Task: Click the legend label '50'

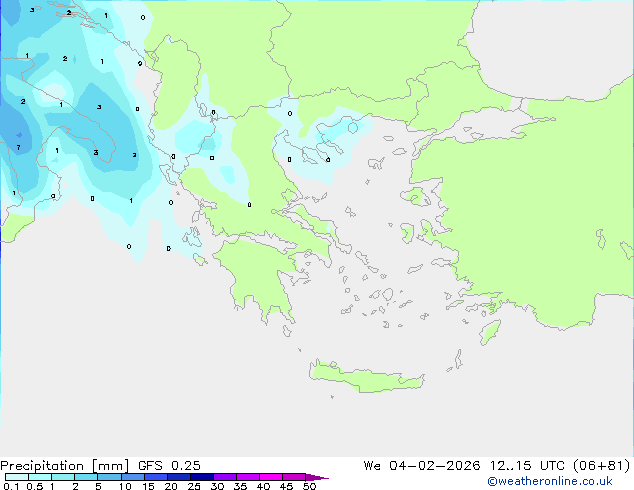Action: [x=309, y=486]
